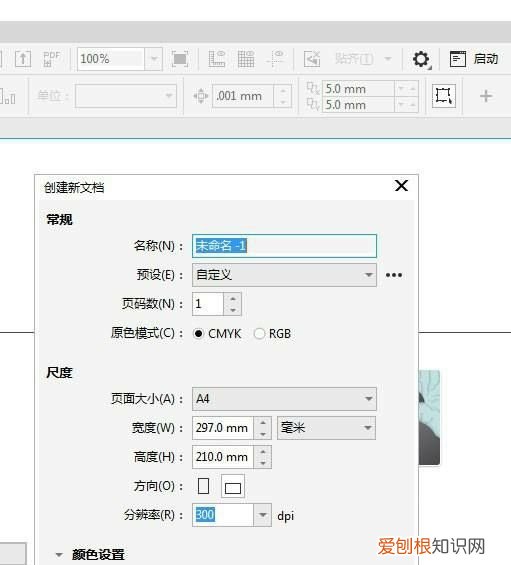Select landscape orientation icon

[233, 486]
